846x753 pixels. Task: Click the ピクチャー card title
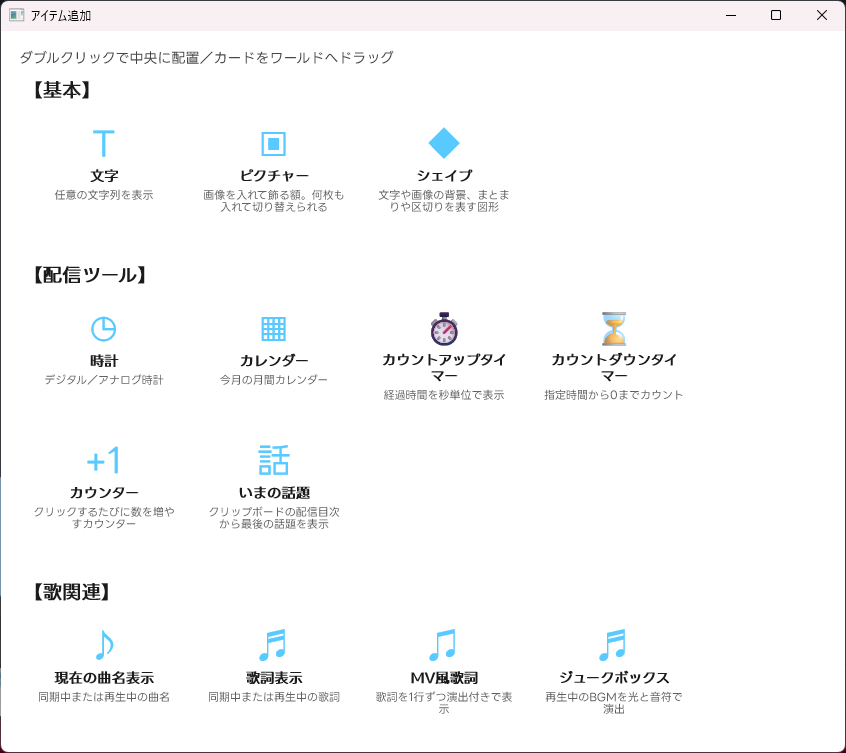tap(274, 176)
